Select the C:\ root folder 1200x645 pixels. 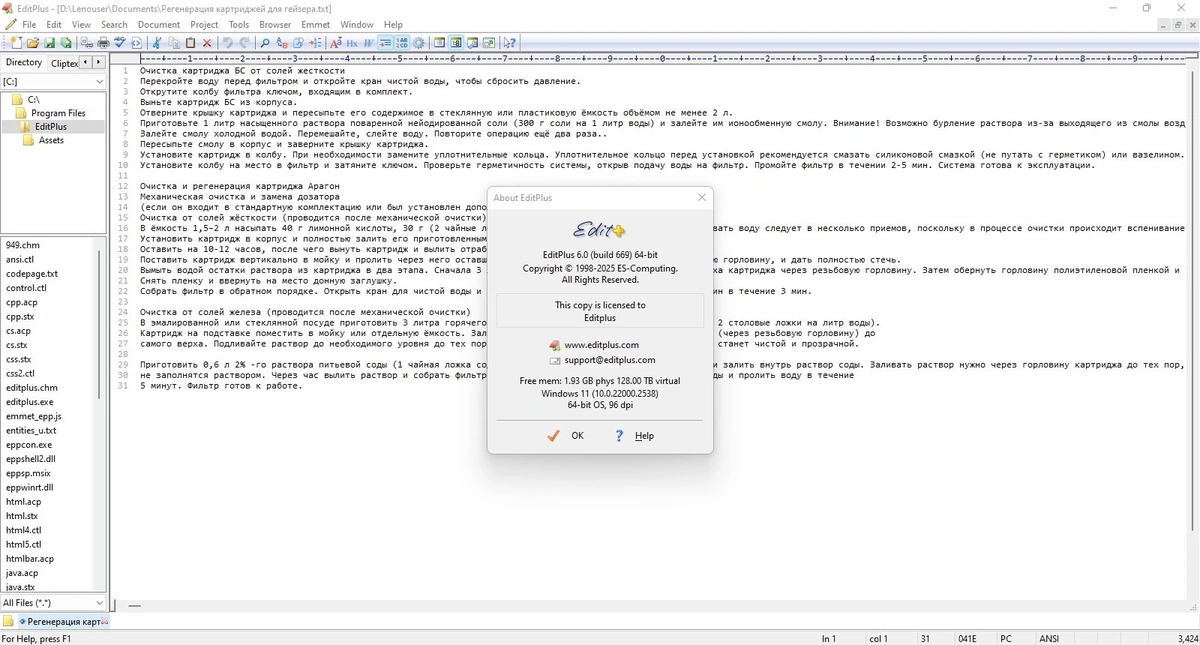coord(34,100)
